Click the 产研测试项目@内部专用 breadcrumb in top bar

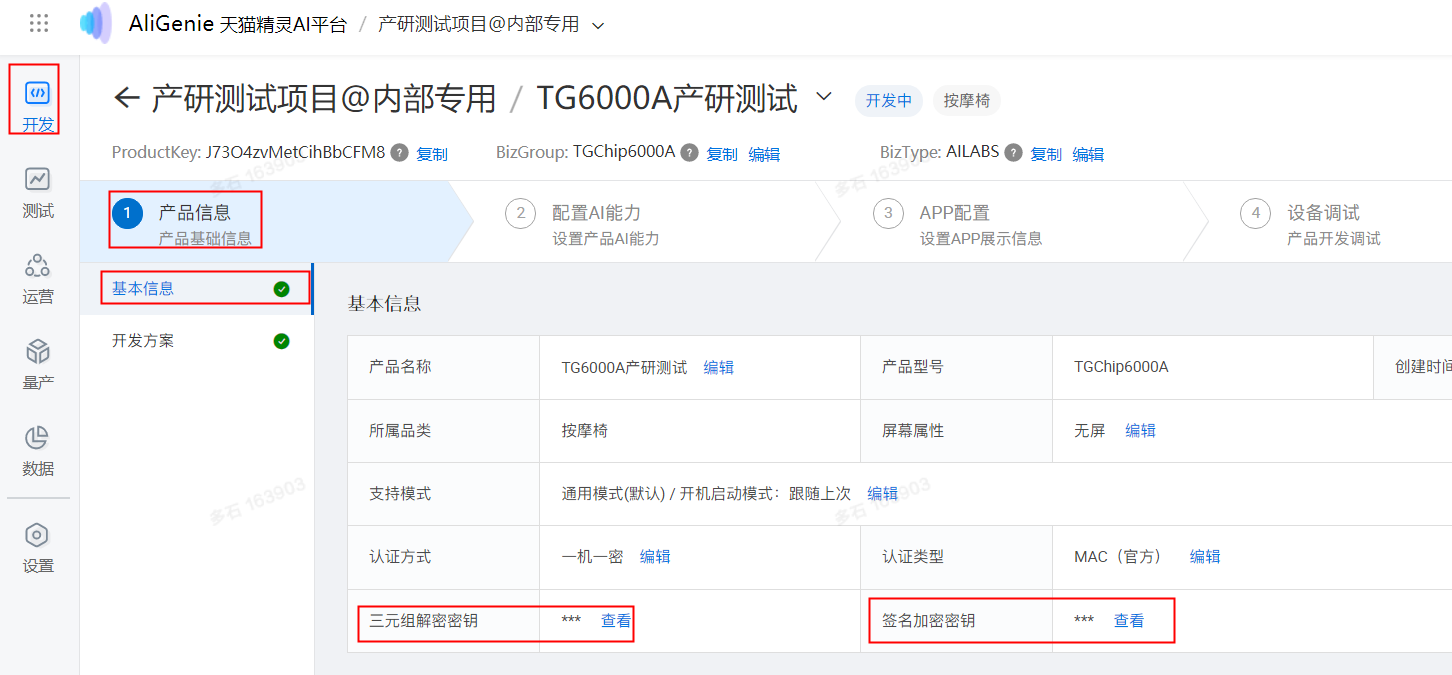point(479,24)
